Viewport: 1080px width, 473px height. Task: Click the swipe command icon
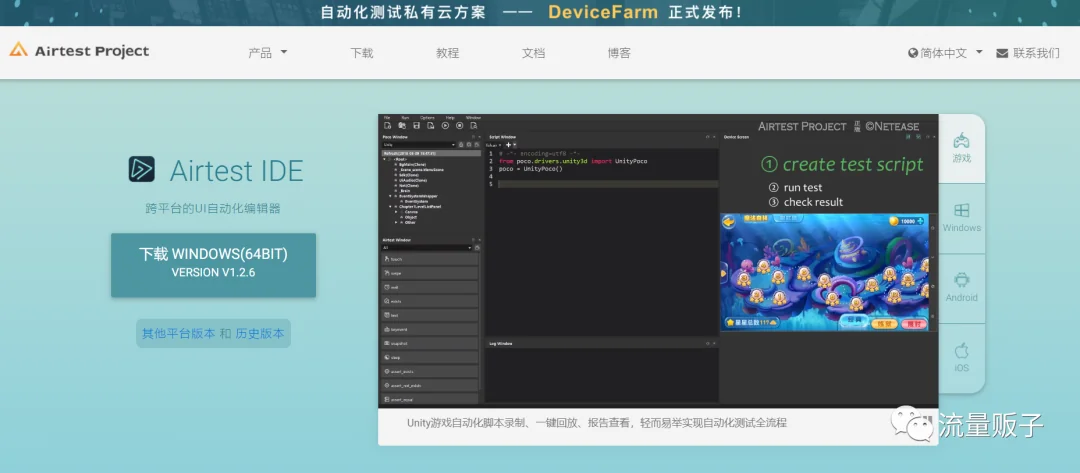pos(386,273)
